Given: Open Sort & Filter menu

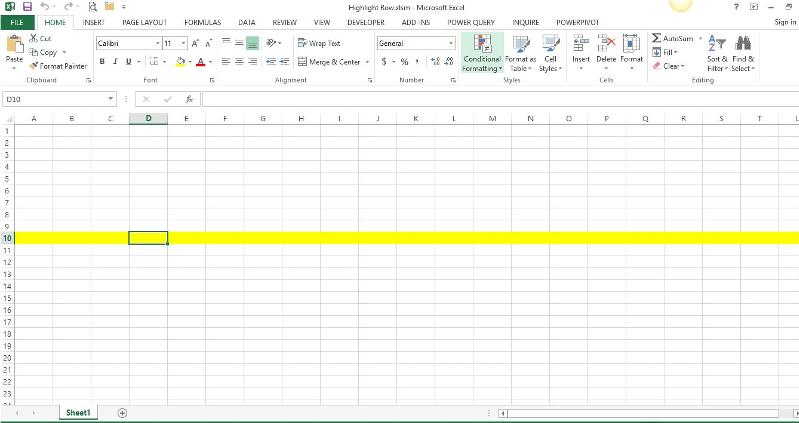Looking at the screenshot, I should coord(717,53).
